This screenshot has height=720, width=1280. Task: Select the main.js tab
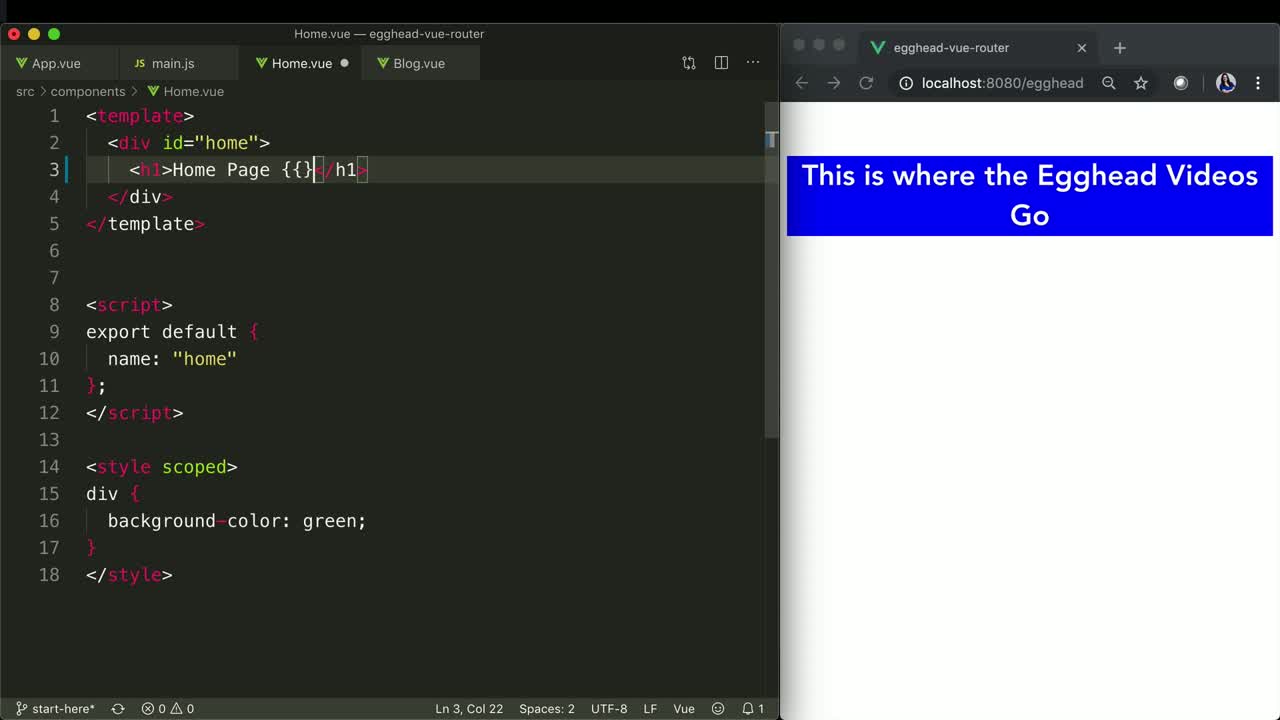(x=173, y=63)
